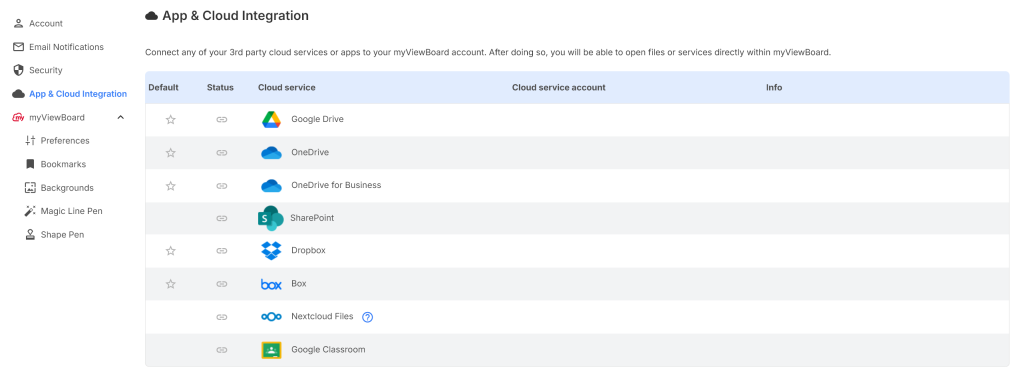Click the Box service name
Screen dimensions: 1024x392
(298, 284)
